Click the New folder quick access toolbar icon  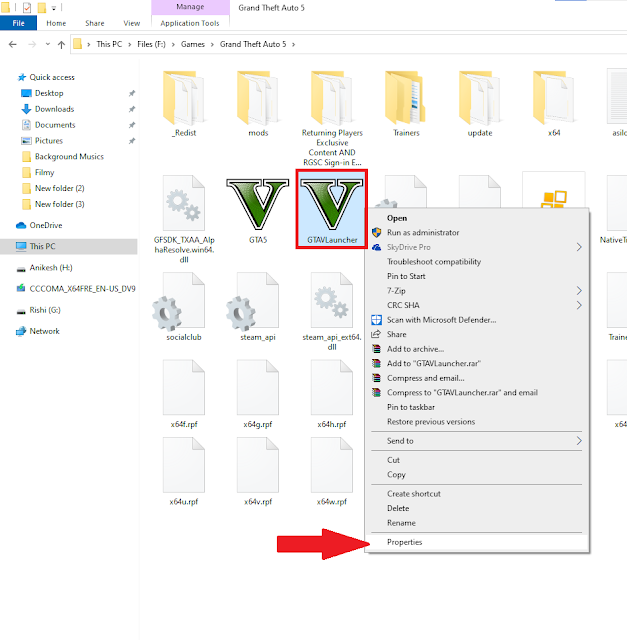coord(42,7)
